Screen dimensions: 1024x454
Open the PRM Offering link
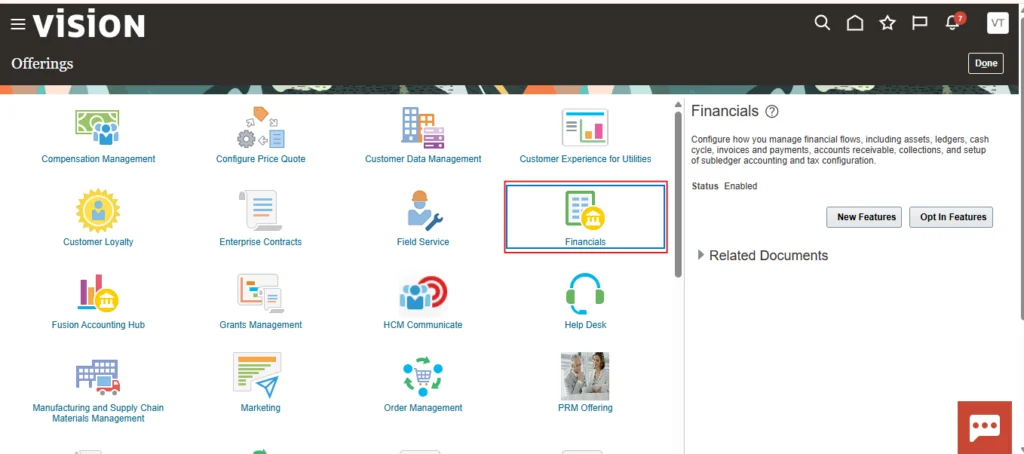coord(585,408)
